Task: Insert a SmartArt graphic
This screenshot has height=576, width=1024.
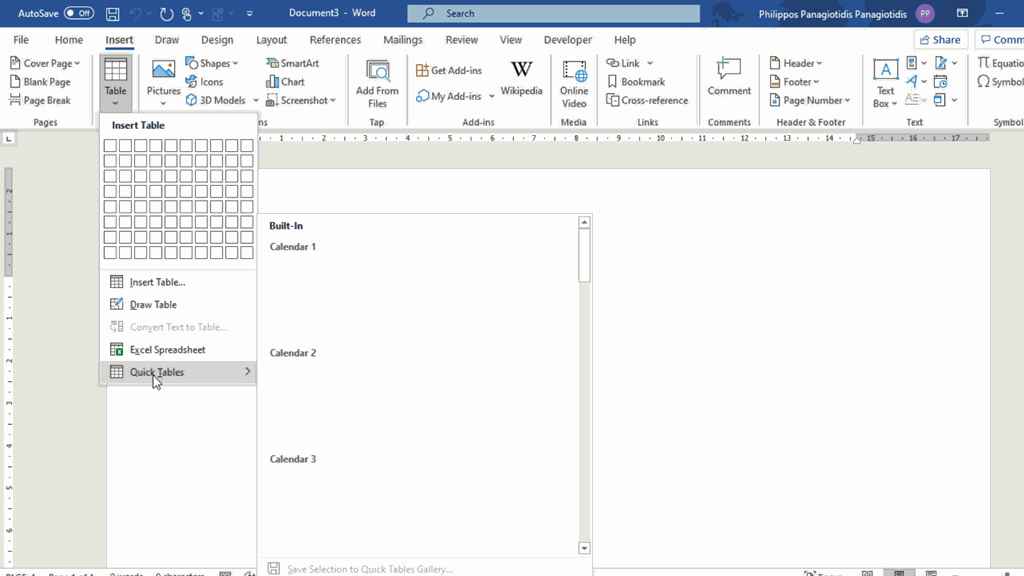Action: tap(293, 63)
